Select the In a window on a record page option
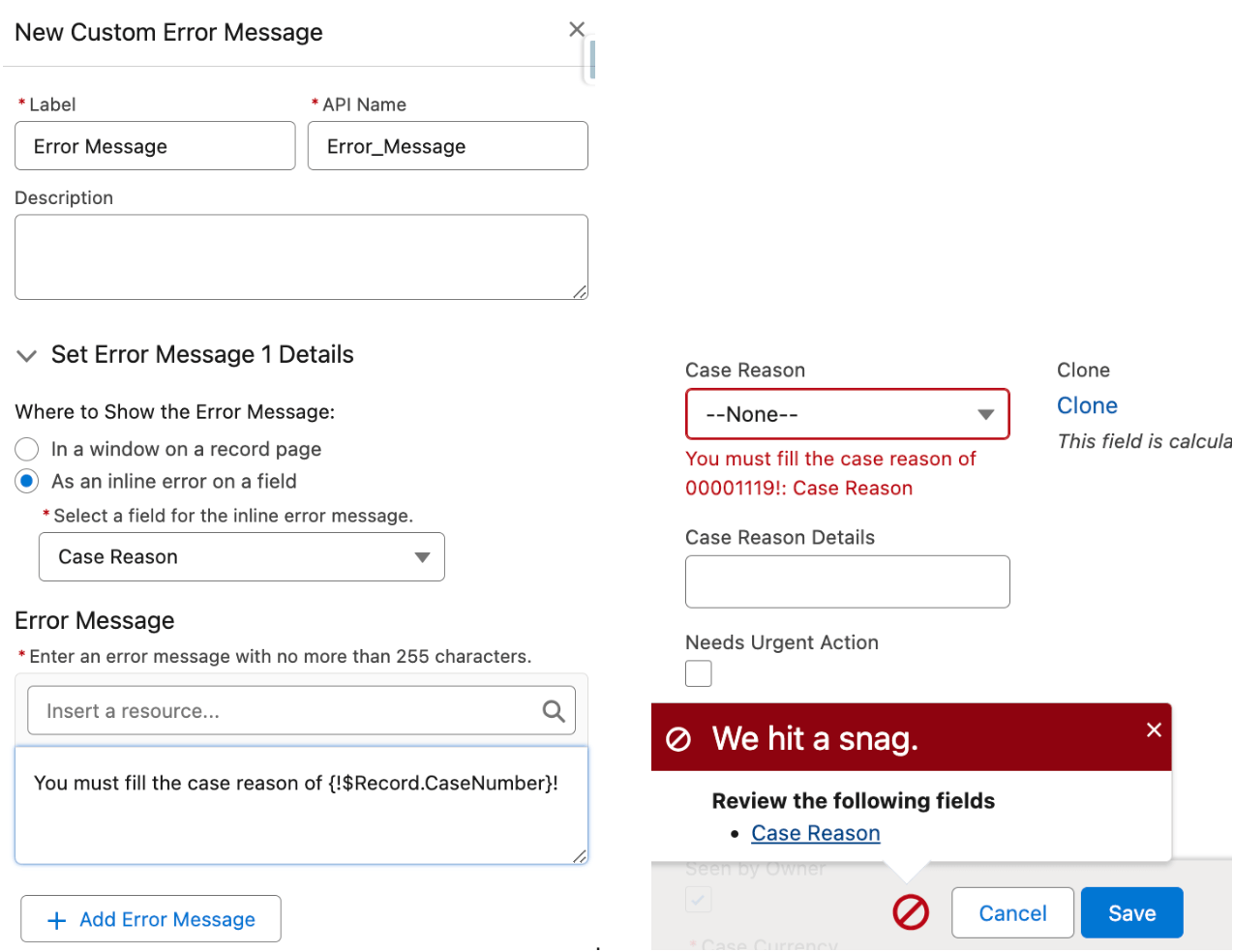The height and width of the screenshot is (952, 1233). tap(26, 449)
